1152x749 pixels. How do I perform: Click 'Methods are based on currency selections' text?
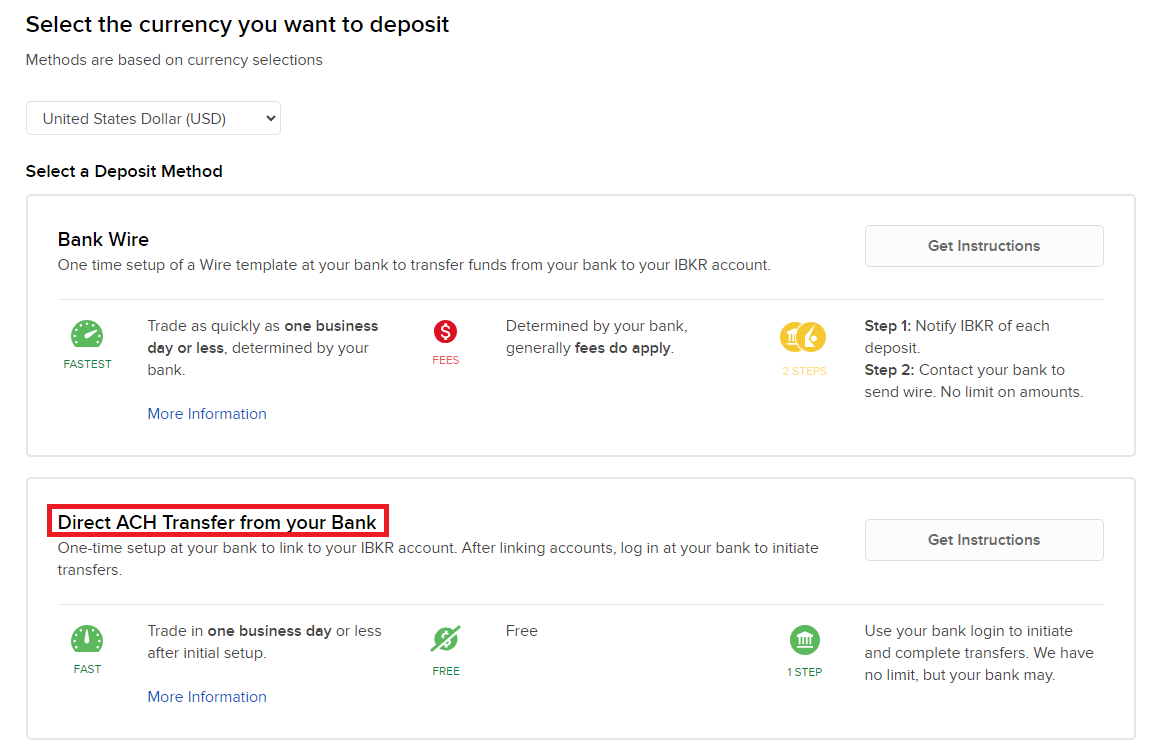[174, 60]
